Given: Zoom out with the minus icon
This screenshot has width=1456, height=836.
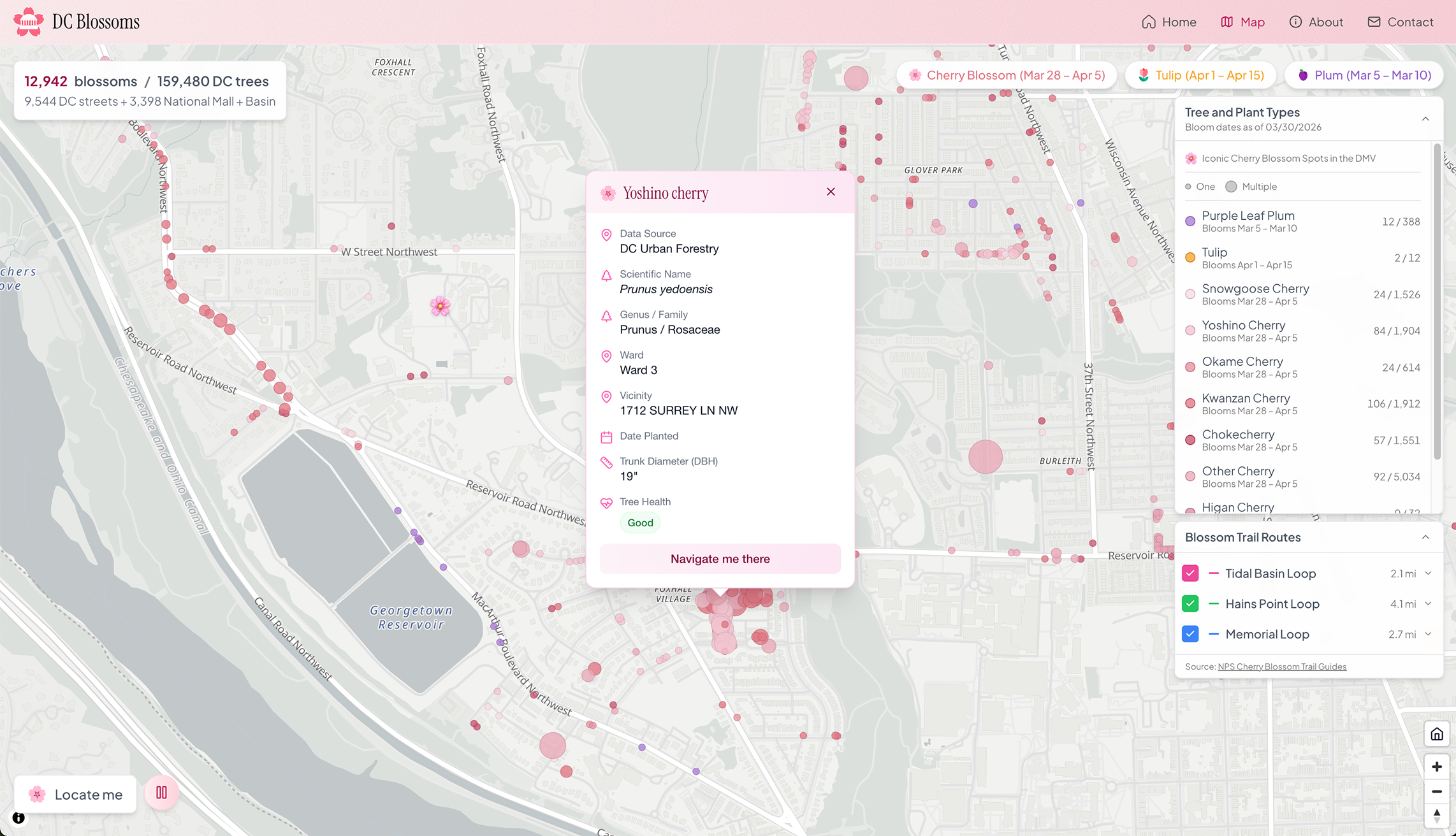Looking at the screenshot, I should tap(1437, 791).
